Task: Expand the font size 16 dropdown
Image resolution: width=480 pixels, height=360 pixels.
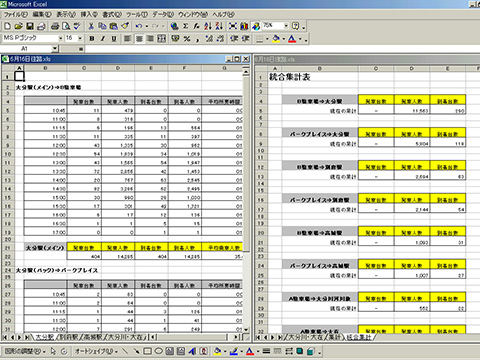Action: point(80,38)
